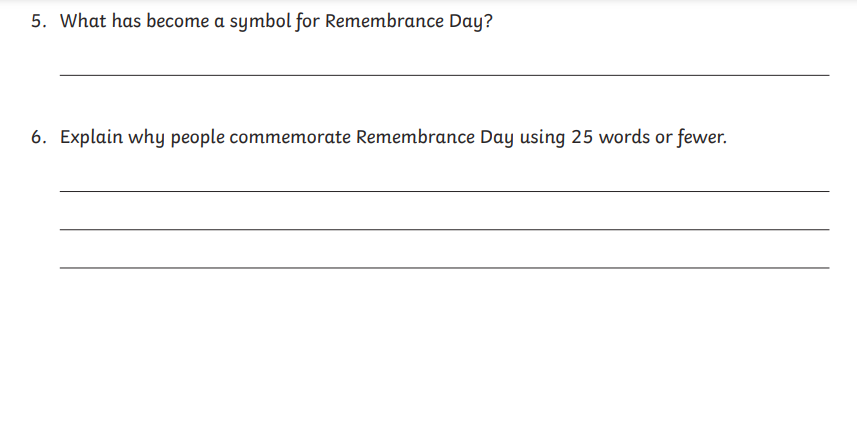The width and height of the screenshot is (857, 422).
Task: Click the number '25' in question 6
Action: (x=582, y=137)
